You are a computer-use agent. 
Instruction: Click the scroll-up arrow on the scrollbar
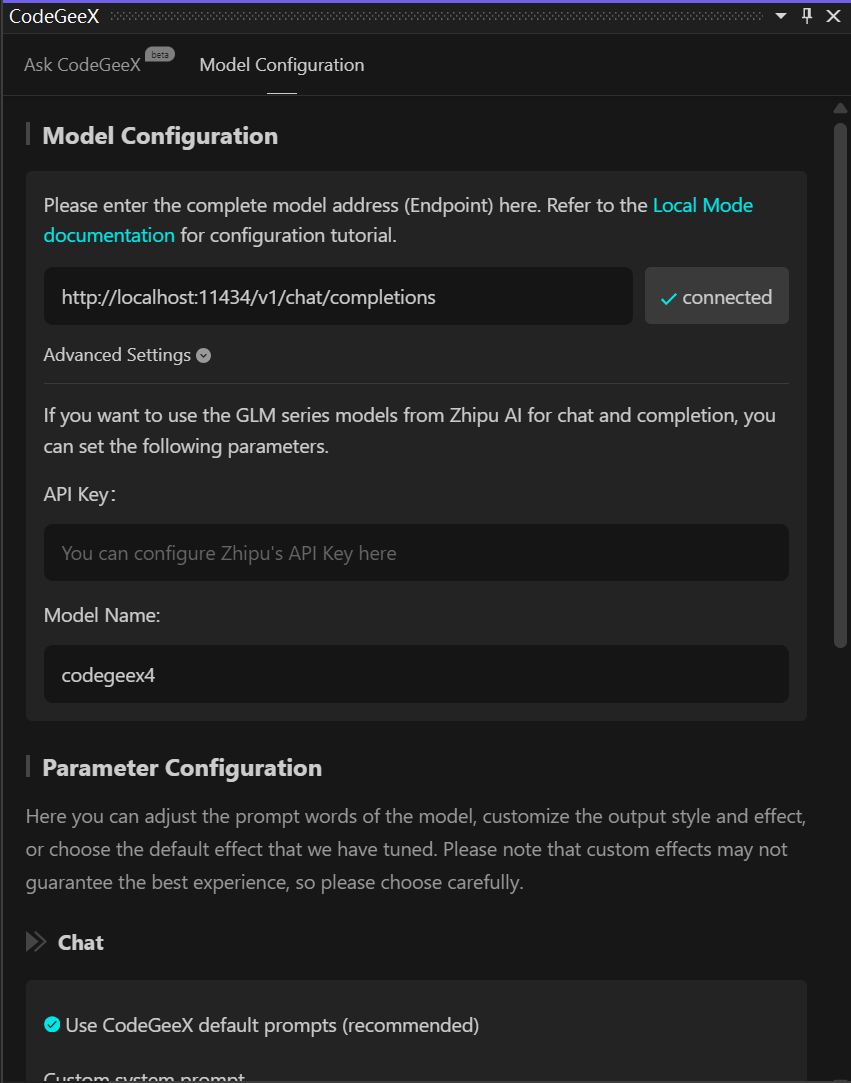pyautogui.click(x=840, y=108)
